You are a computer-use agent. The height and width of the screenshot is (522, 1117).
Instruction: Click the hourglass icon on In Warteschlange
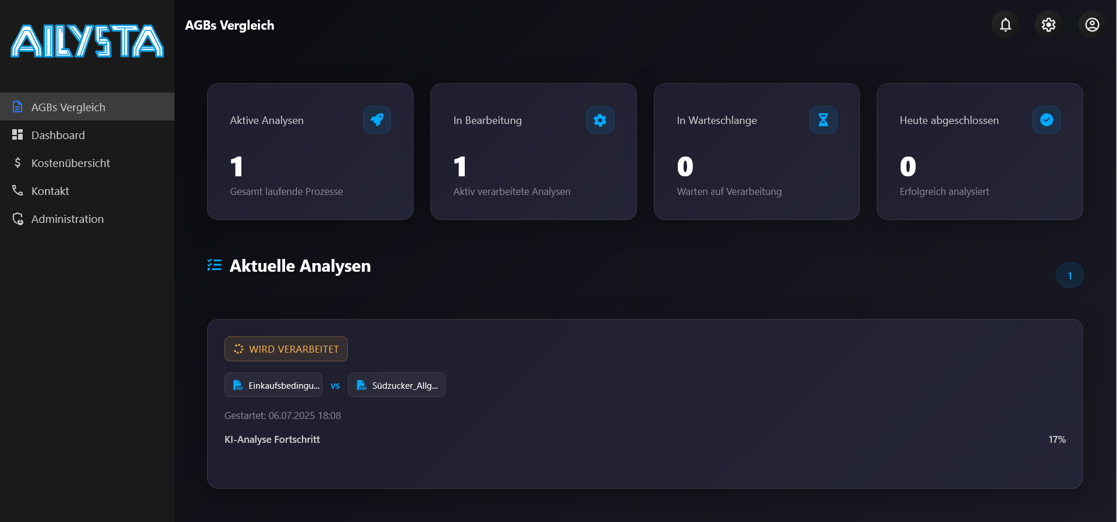(823, 120)
